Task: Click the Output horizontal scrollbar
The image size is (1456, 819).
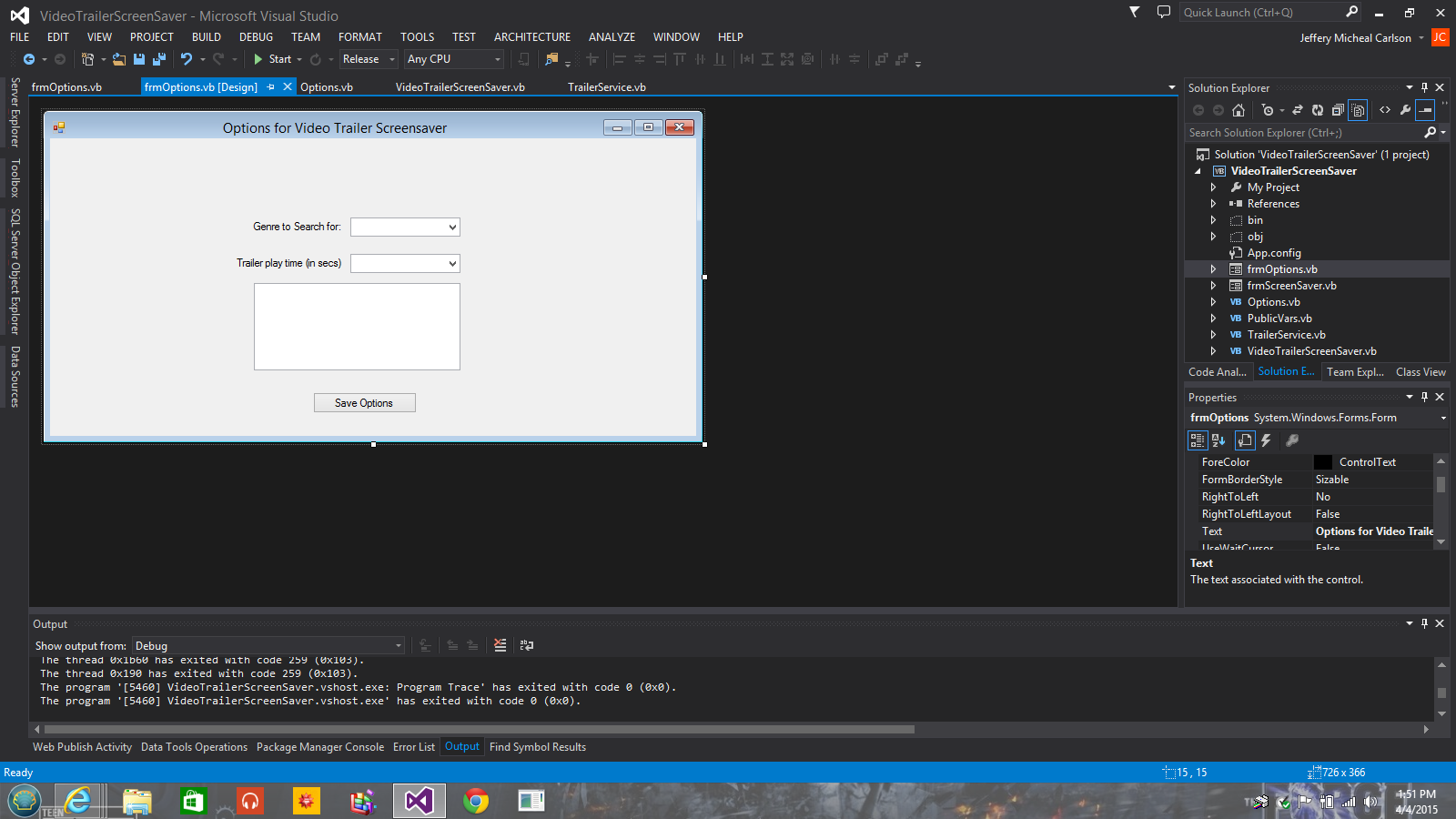Action: coord(479,729)
